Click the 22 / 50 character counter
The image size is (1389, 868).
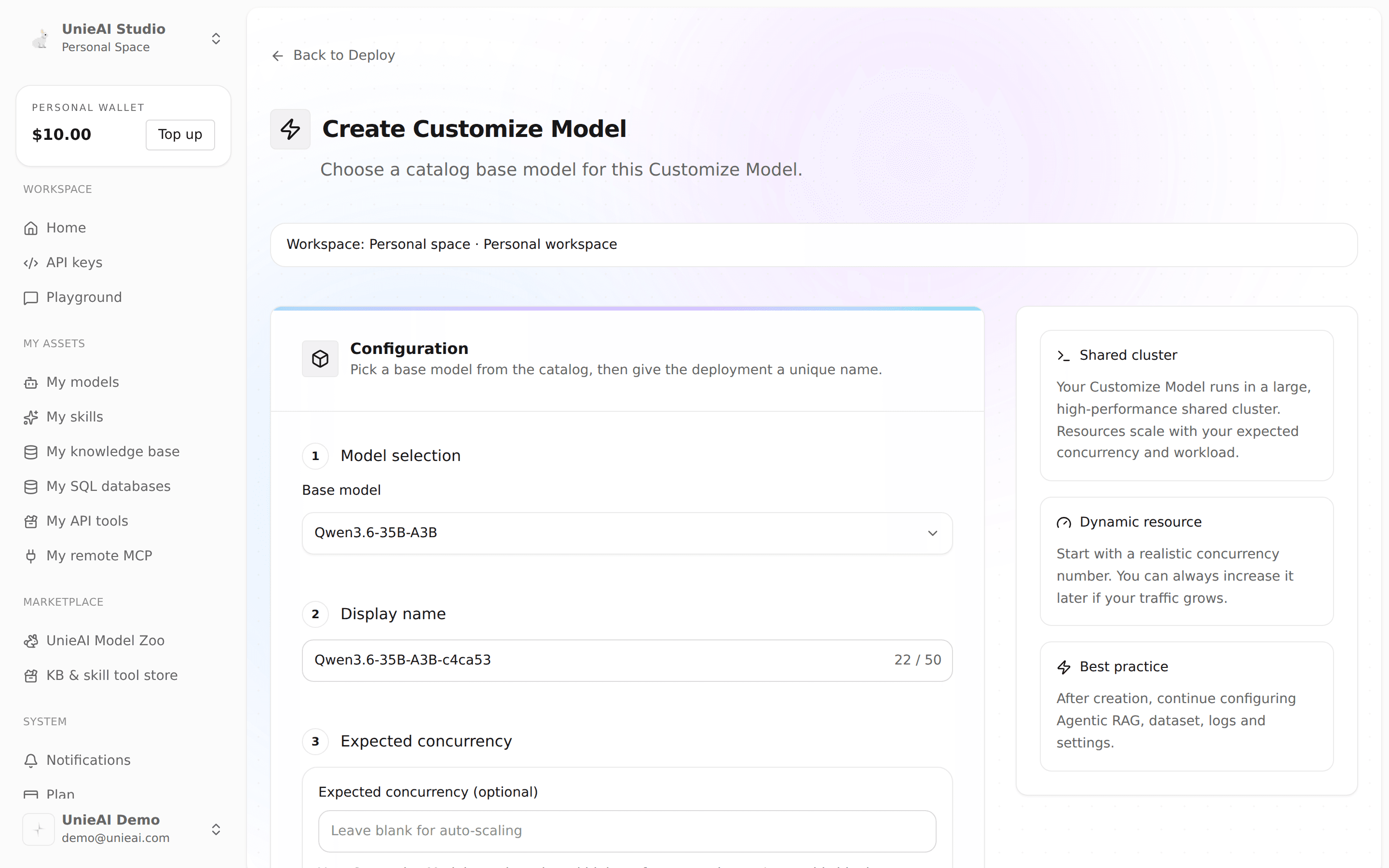[x=917, y=660]
